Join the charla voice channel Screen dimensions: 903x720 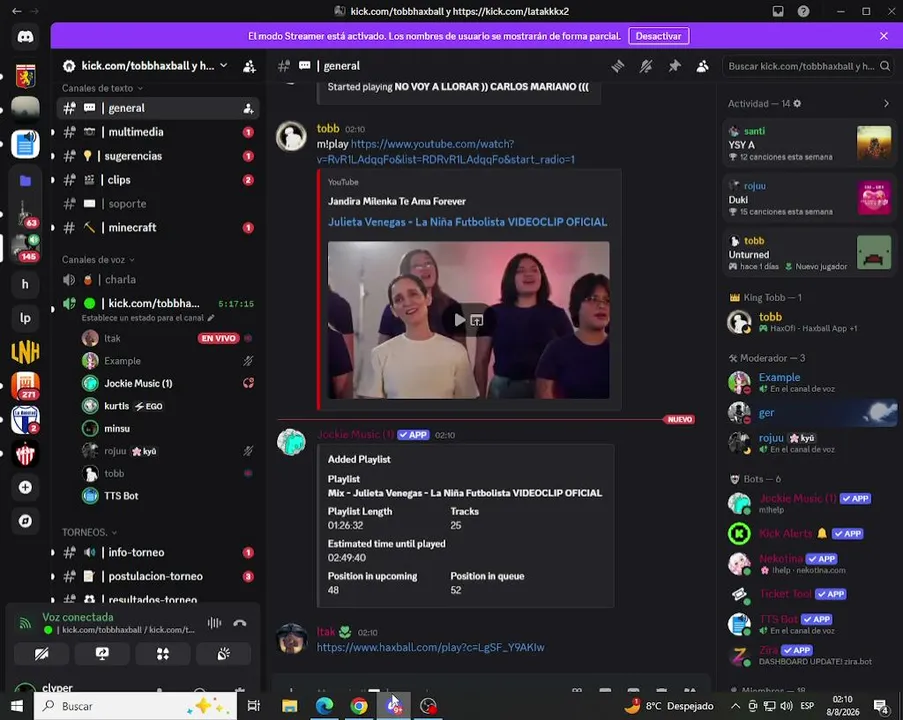158,280
